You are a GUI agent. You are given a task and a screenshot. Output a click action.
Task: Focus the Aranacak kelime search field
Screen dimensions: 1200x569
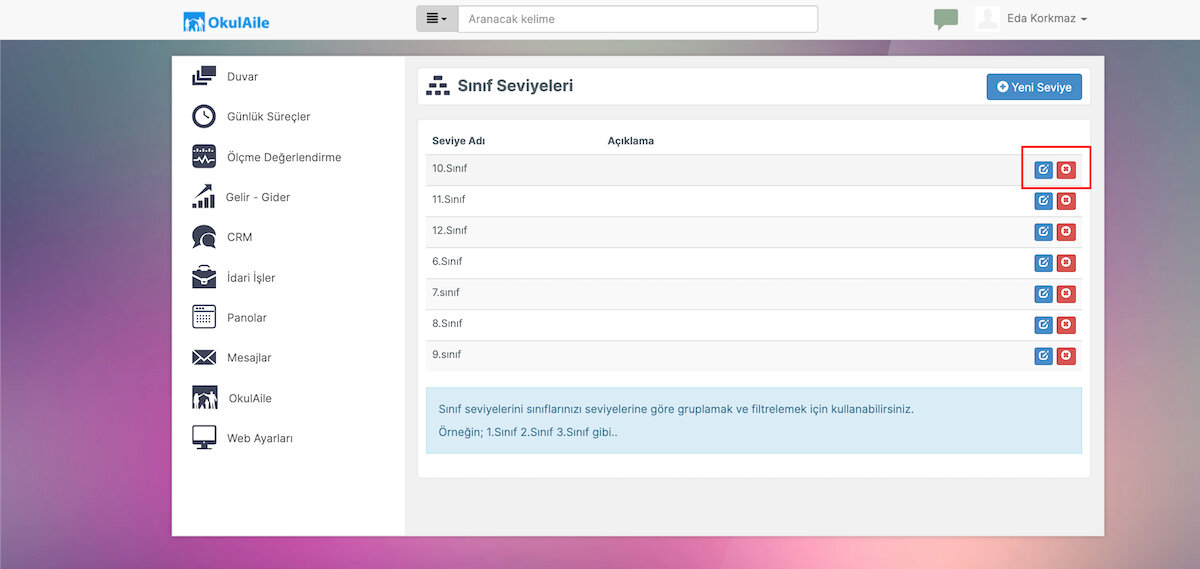click(x=638, y=19)
